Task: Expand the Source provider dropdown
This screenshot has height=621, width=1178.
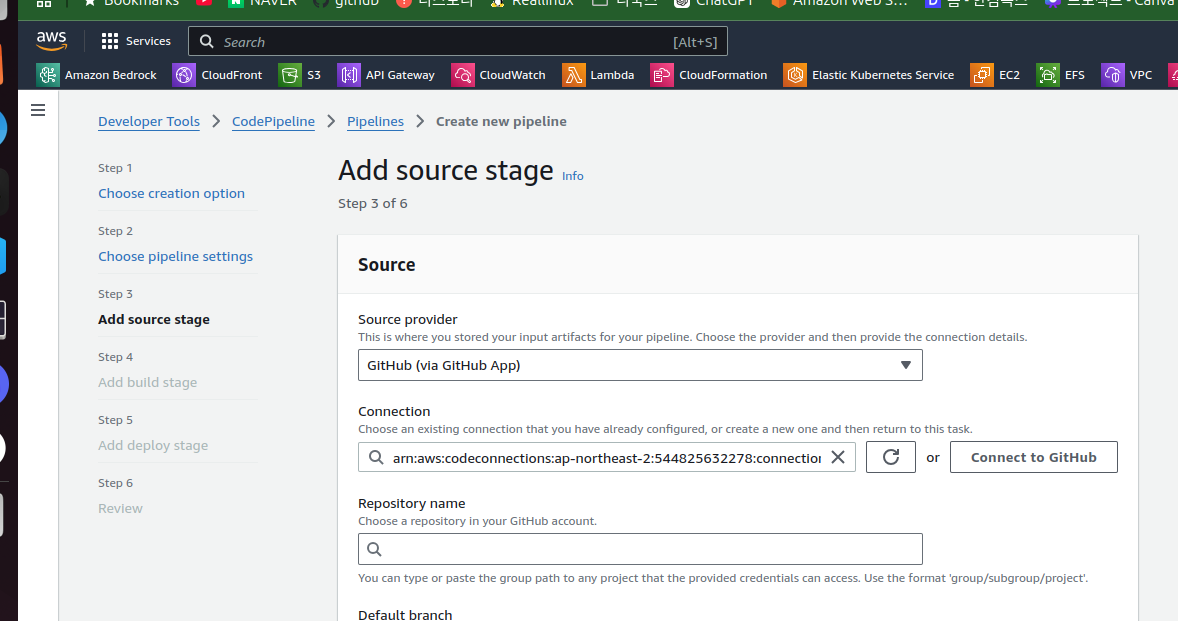Action: pos(640,365)
